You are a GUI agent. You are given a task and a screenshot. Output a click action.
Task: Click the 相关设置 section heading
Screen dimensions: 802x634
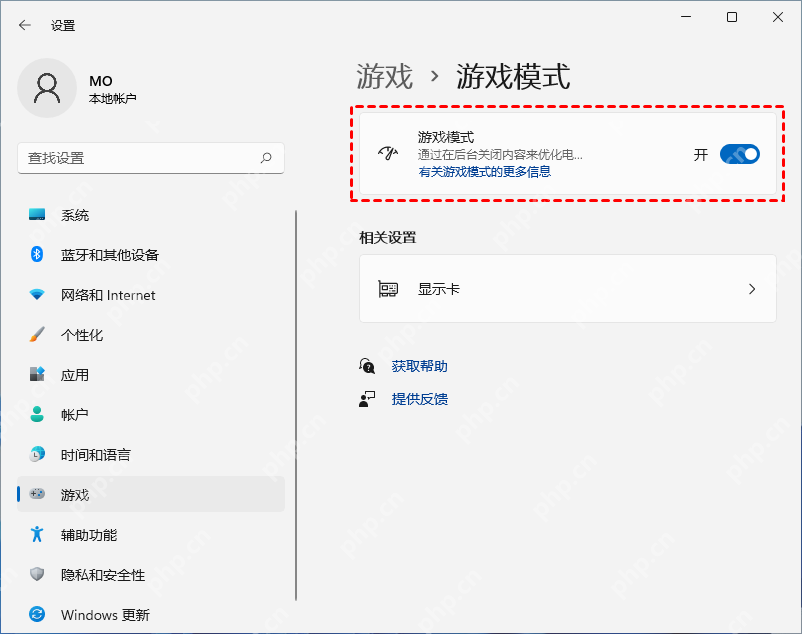pyautogui.click(x=388, y=237)
